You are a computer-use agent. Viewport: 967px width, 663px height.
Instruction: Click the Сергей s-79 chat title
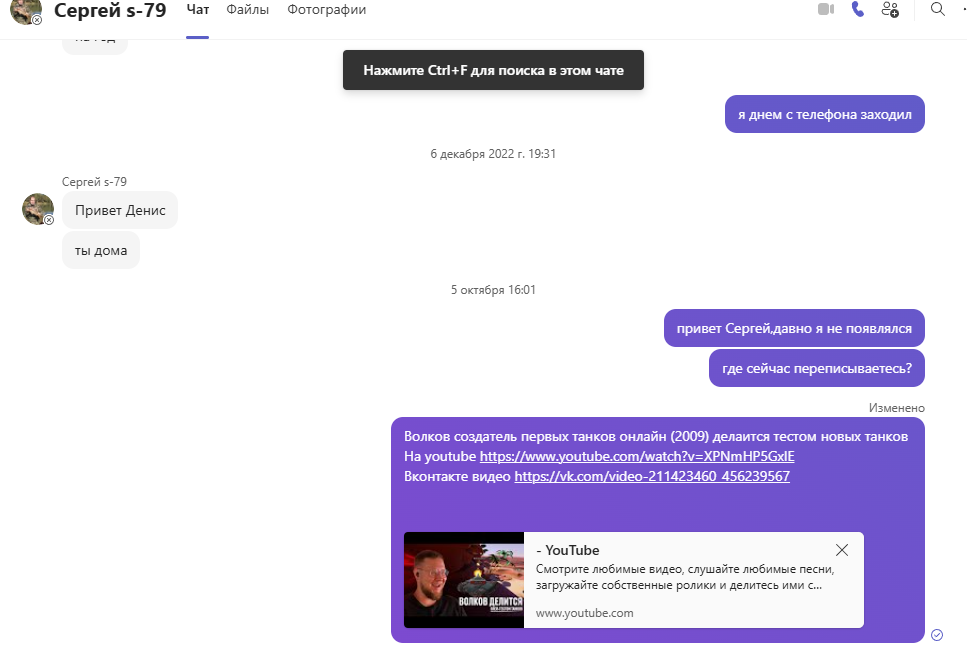[110, 10]
